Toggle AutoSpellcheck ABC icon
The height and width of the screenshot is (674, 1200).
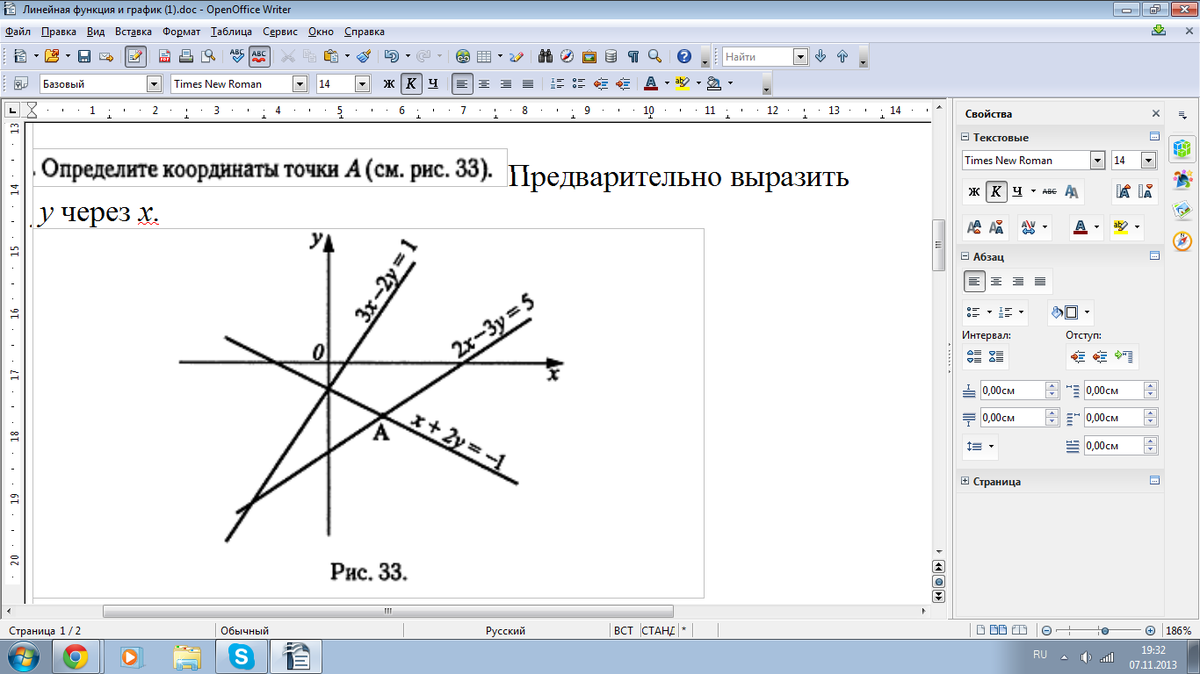coord(259,56)
